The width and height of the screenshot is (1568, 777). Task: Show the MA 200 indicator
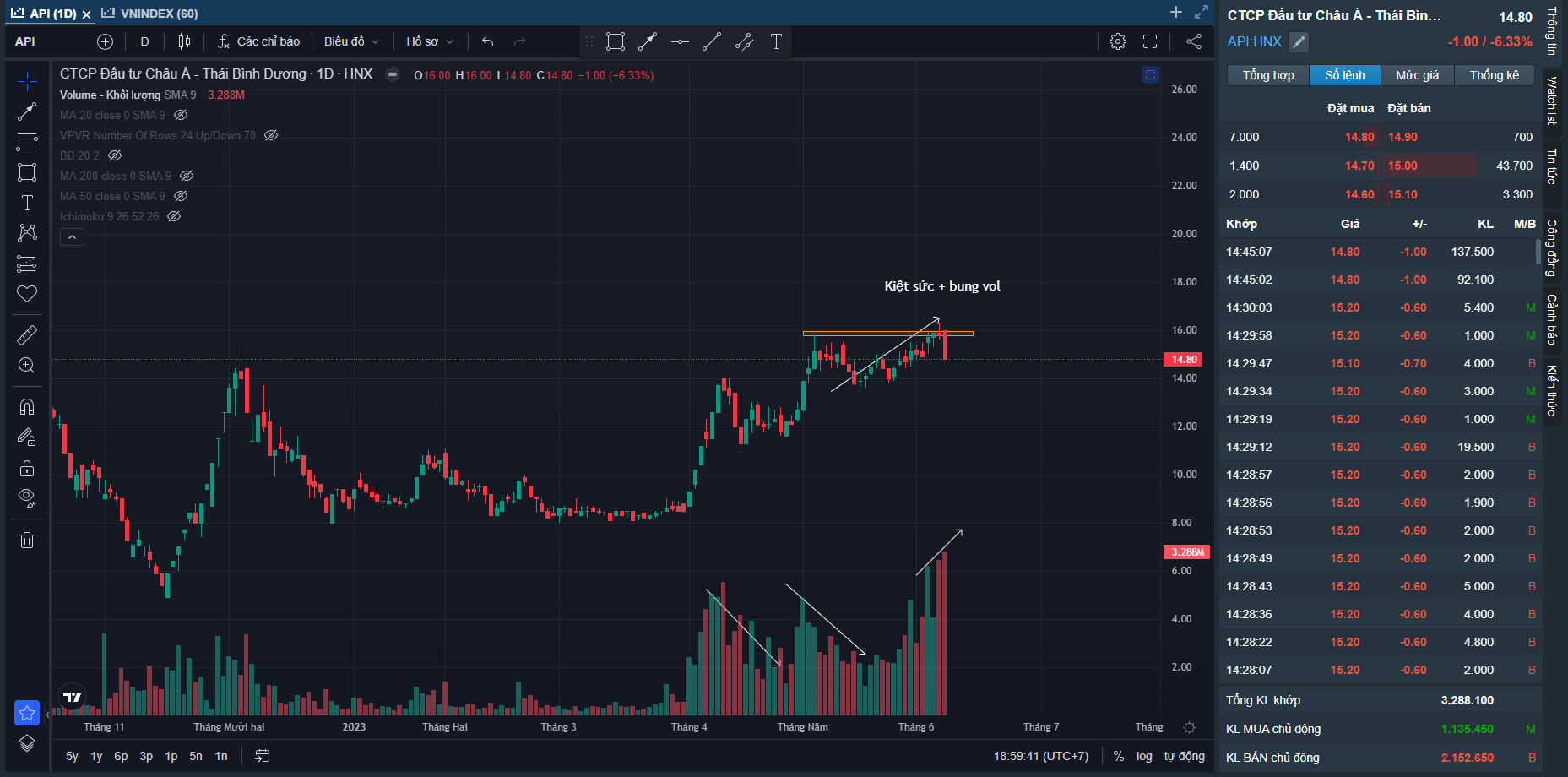pos(187,176)
